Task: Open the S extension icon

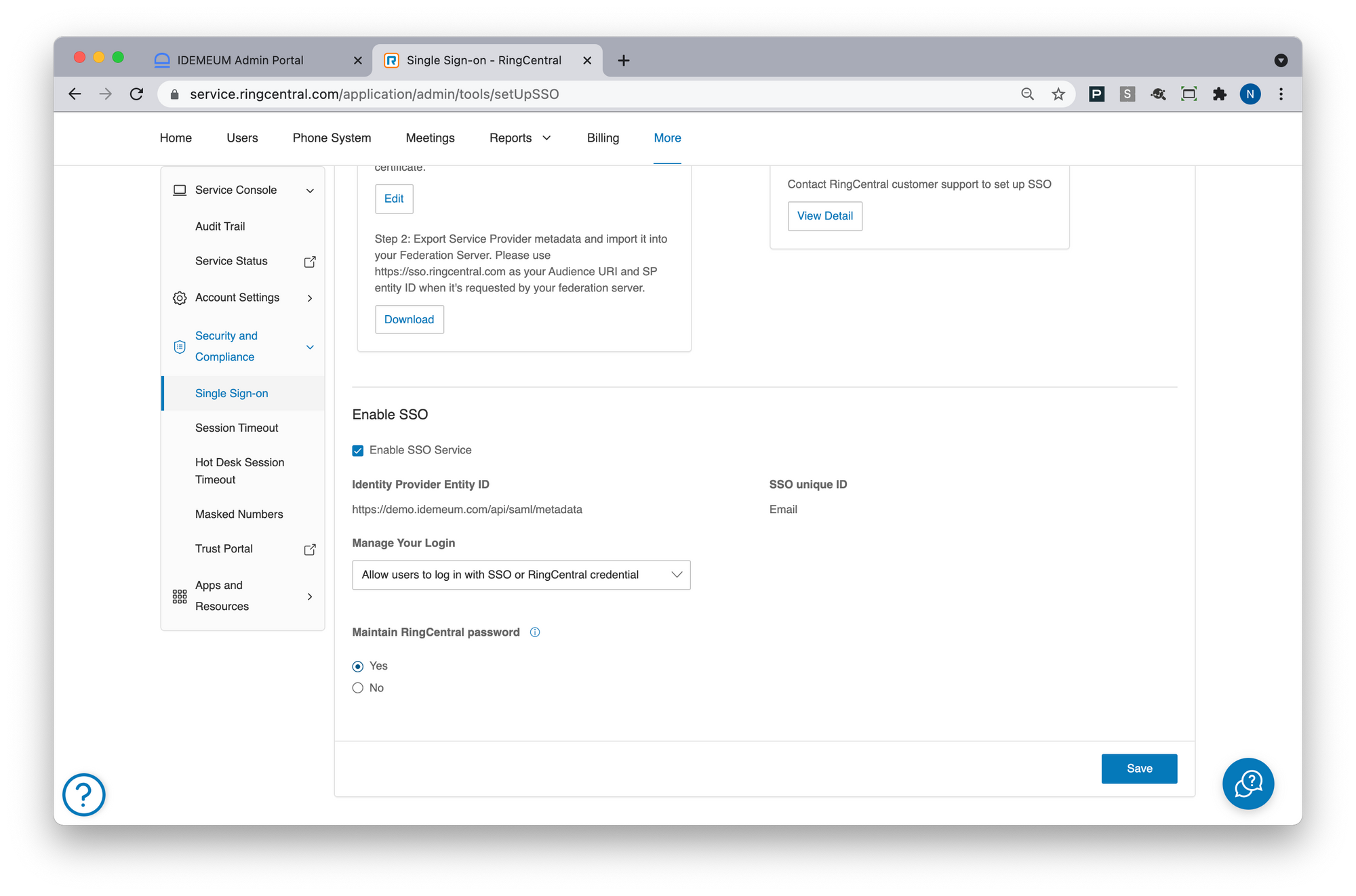Action: click(1127, 94)
